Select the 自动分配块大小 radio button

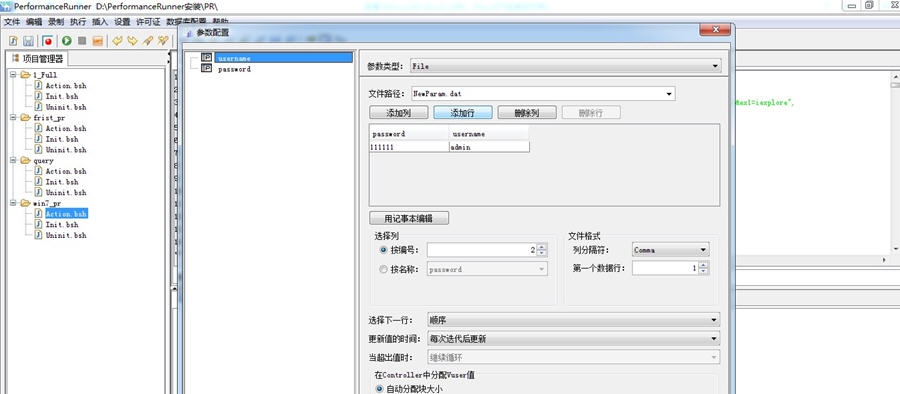click(x=379, y=389)
